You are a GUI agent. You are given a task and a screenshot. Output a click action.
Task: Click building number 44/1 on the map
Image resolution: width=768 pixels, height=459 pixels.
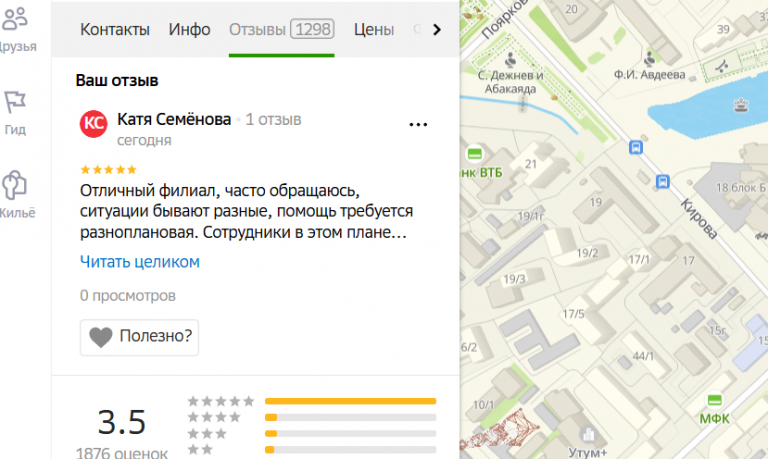(643, 356)
